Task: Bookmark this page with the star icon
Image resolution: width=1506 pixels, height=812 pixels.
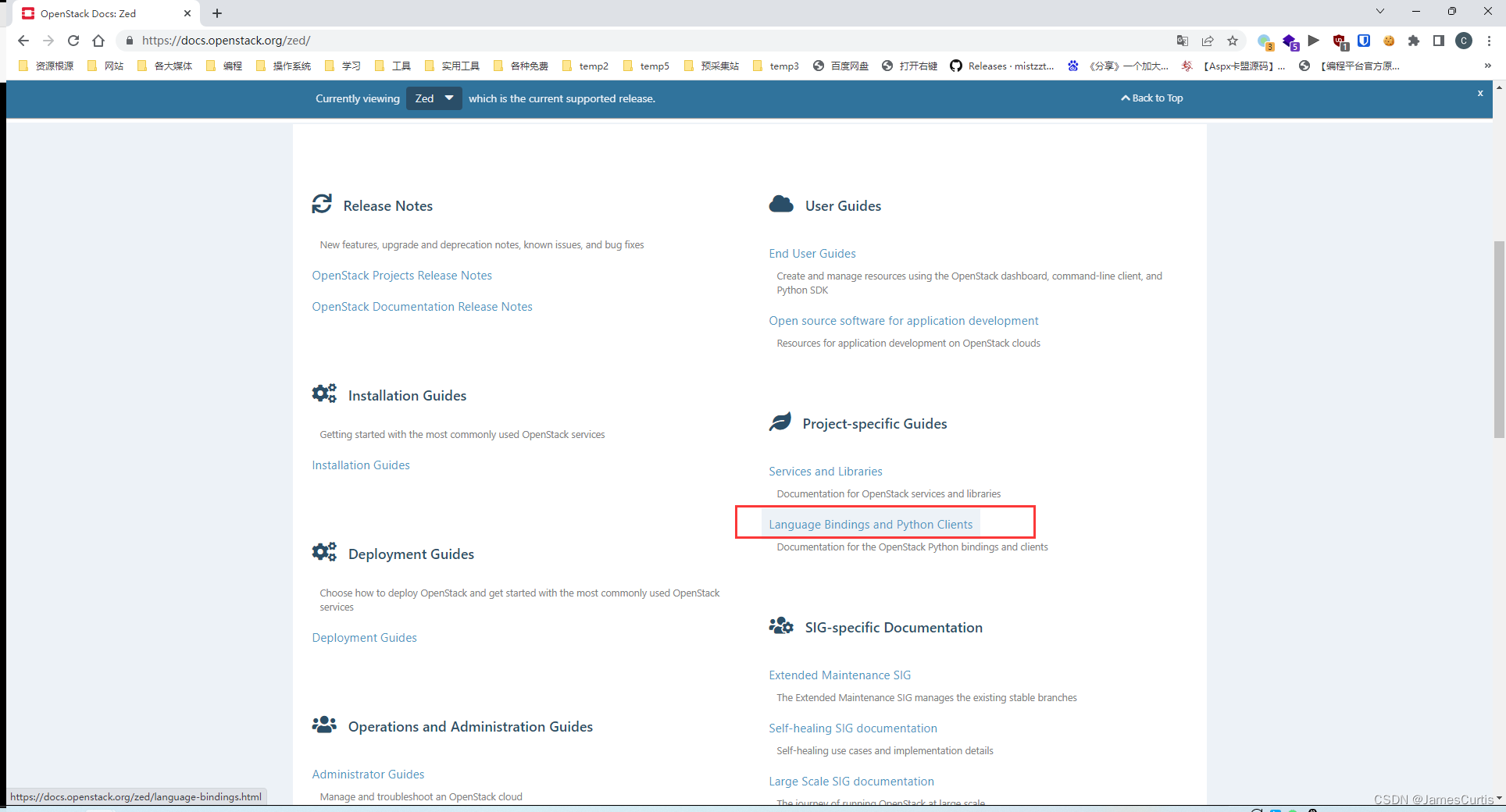Action: tap(1233, 41)
